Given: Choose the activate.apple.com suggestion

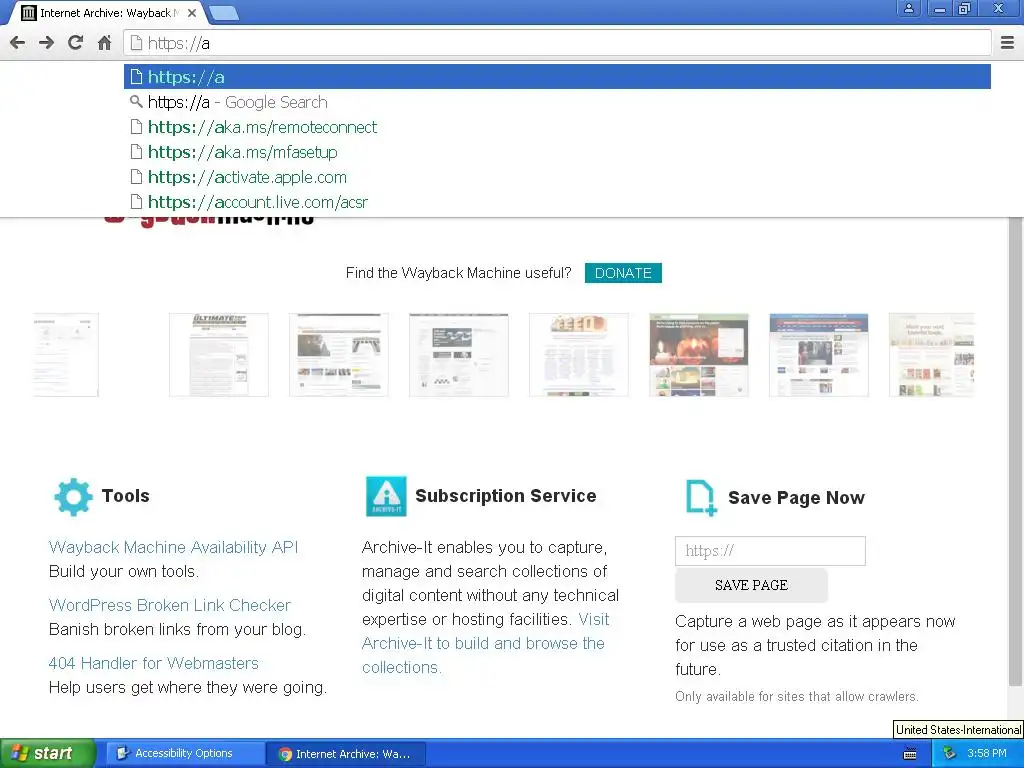Looking at the screenshot, I should click(557, 177).
